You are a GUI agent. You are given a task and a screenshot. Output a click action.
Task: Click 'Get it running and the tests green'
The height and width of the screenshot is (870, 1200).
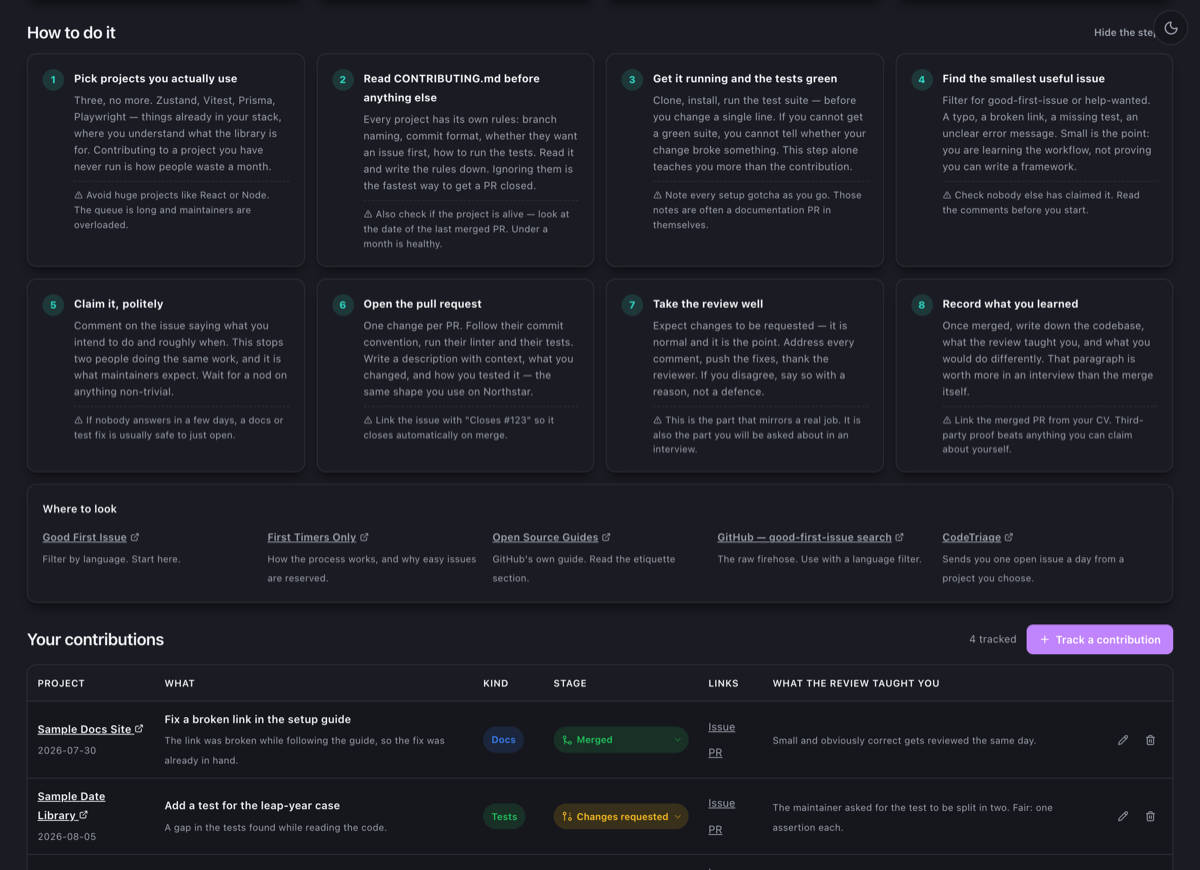point(745,78)
